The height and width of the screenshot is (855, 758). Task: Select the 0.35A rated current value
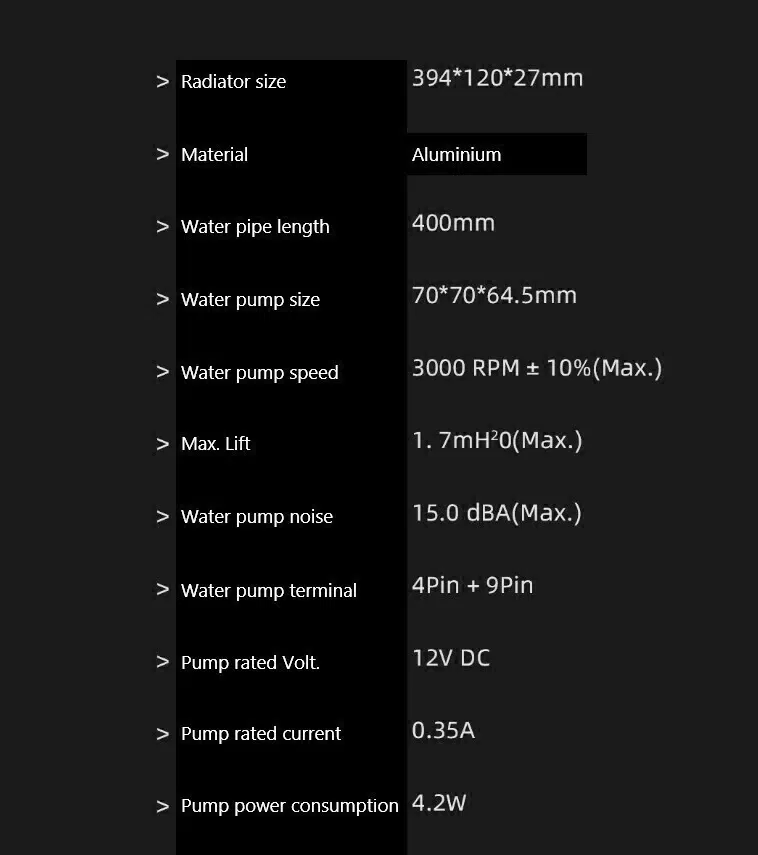click(x=443, y=730)
